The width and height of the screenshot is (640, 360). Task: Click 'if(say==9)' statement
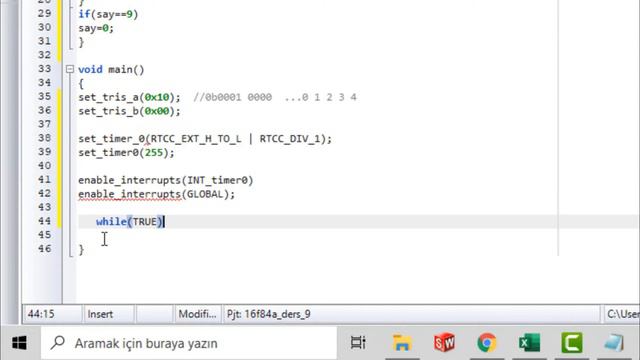tap(108, 14)
